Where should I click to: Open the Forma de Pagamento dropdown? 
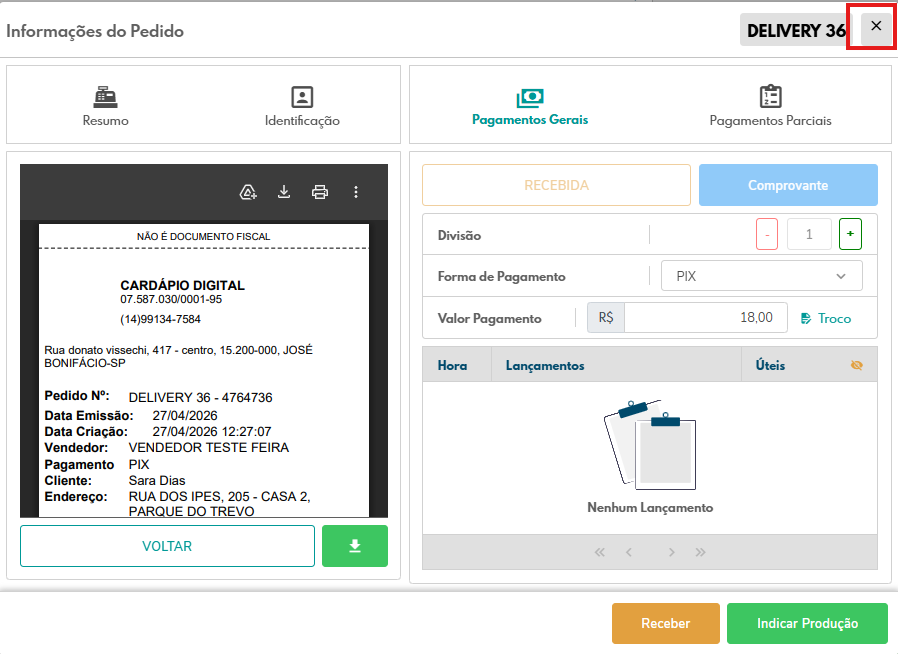click(x=761, y=276)
